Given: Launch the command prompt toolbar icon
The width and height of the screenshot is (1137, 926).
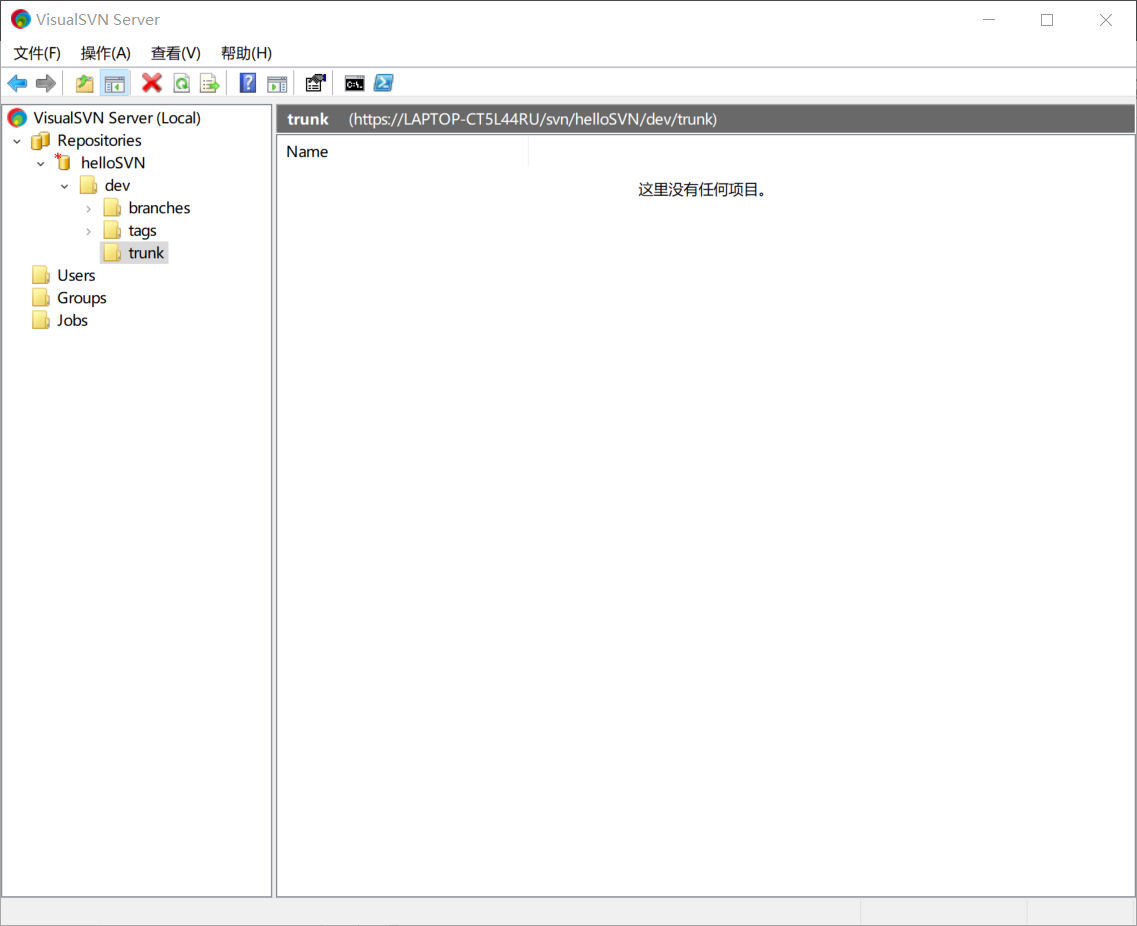Looking at the screenshot, I should coord(355,83).
